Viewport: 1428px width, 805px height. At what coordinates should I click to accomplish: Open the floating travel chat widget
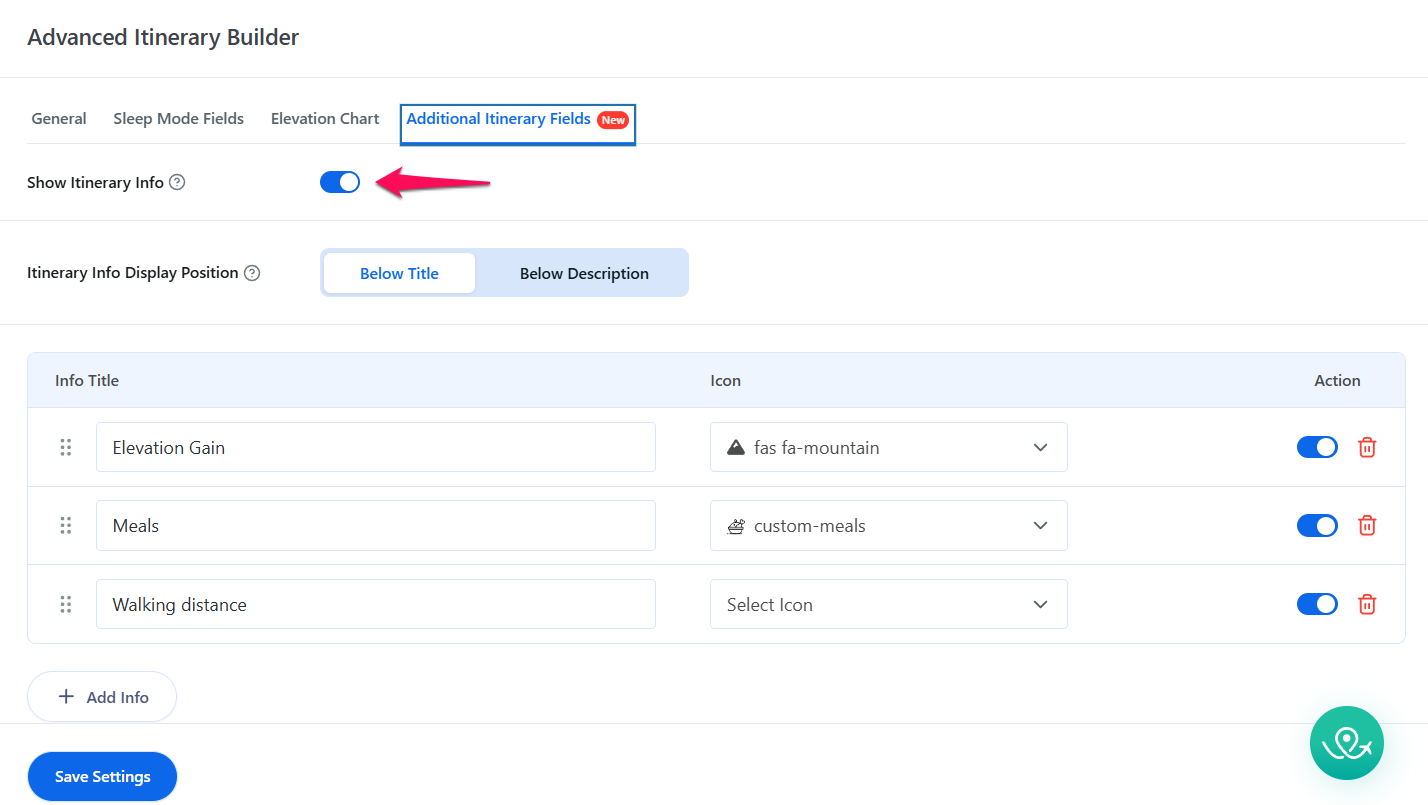(1346, 743)
